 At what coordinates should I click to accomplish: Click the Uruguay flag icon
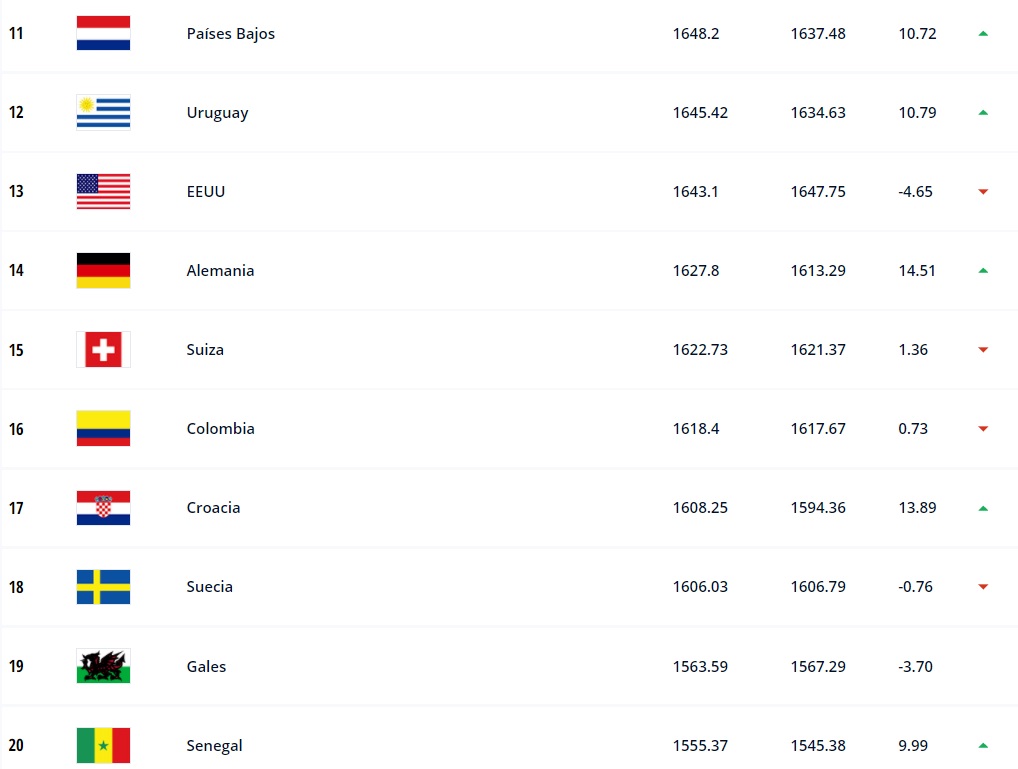click(x=103, y=112)
